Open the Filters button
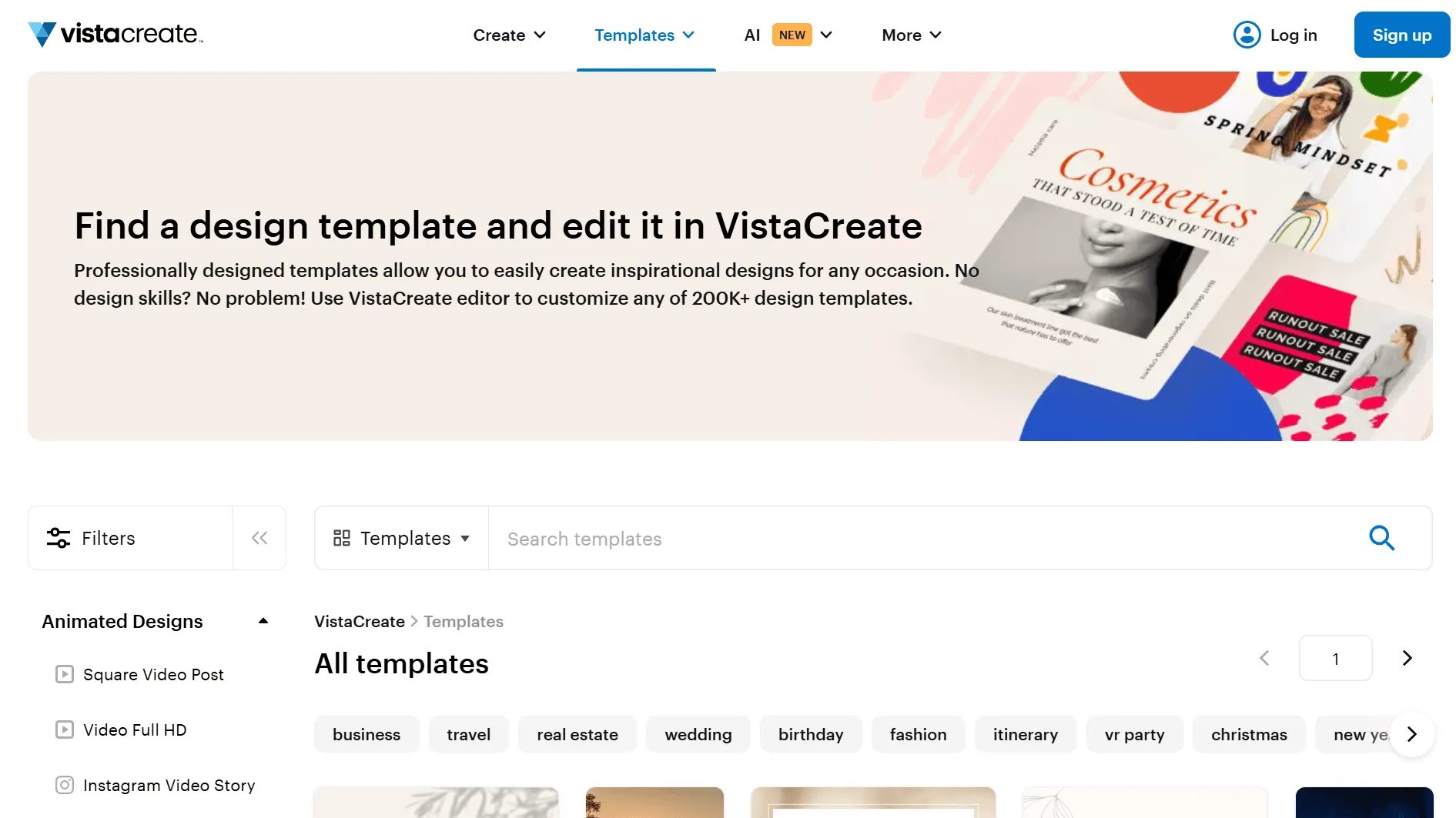 [131, 538]
